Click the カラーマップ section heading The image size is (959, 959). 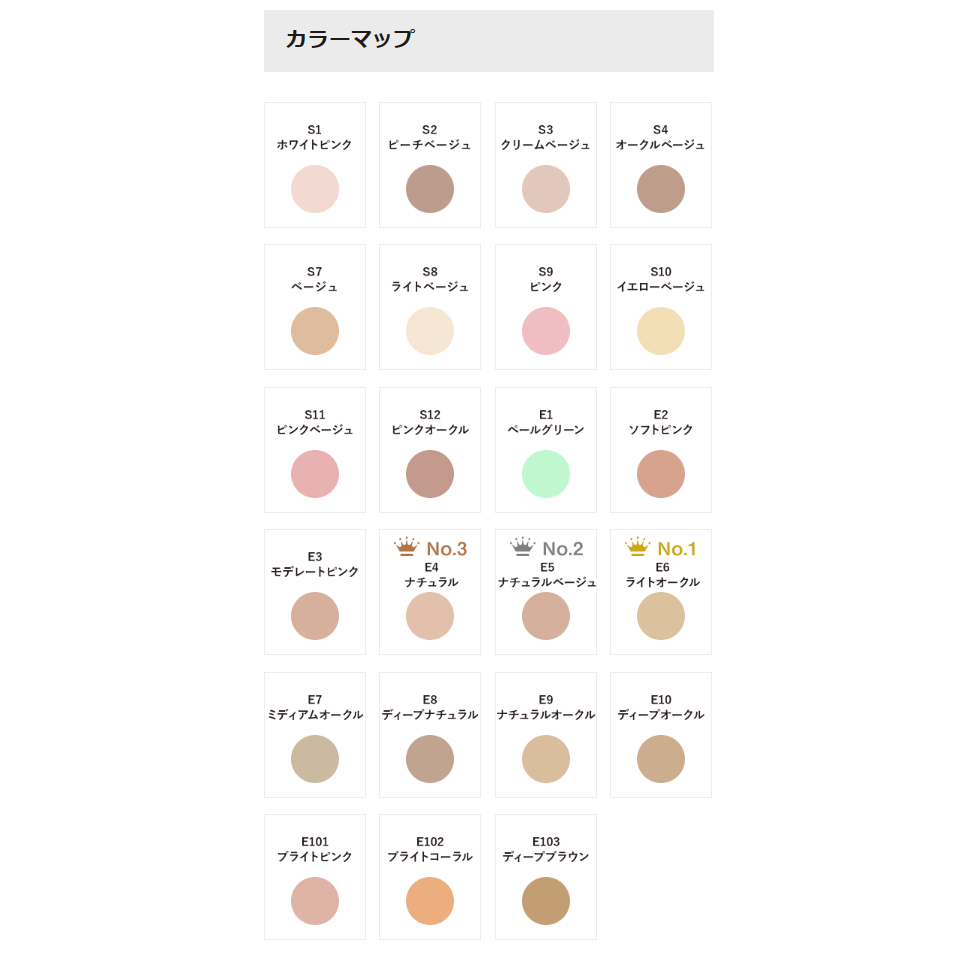[x=349, y=40]
